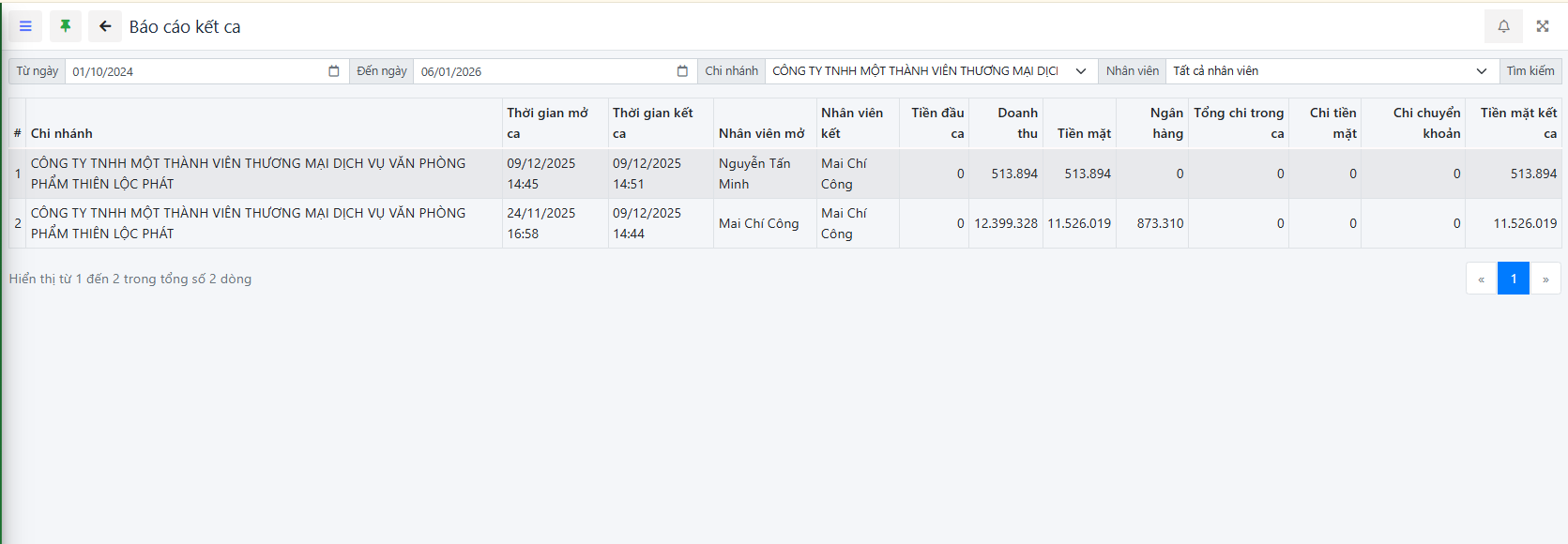Click the 'Tìm kiếm' search button
The height and width of the screenshot is (544, 1568).
tap(1530, 71)
